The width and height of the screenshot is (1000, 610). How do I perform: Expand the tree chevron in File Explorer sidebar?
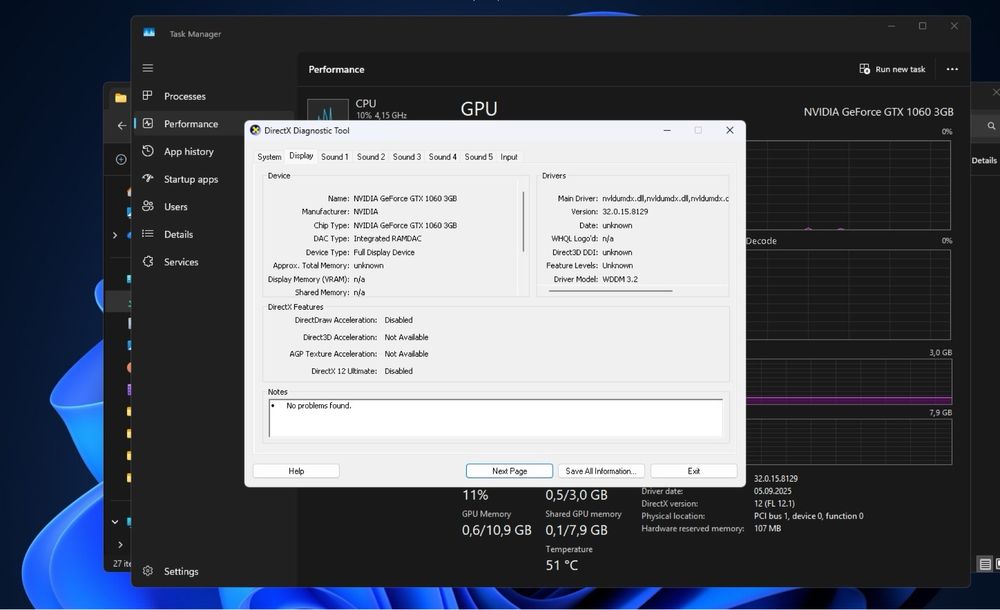pyautogui.click(x=115, y=235)
